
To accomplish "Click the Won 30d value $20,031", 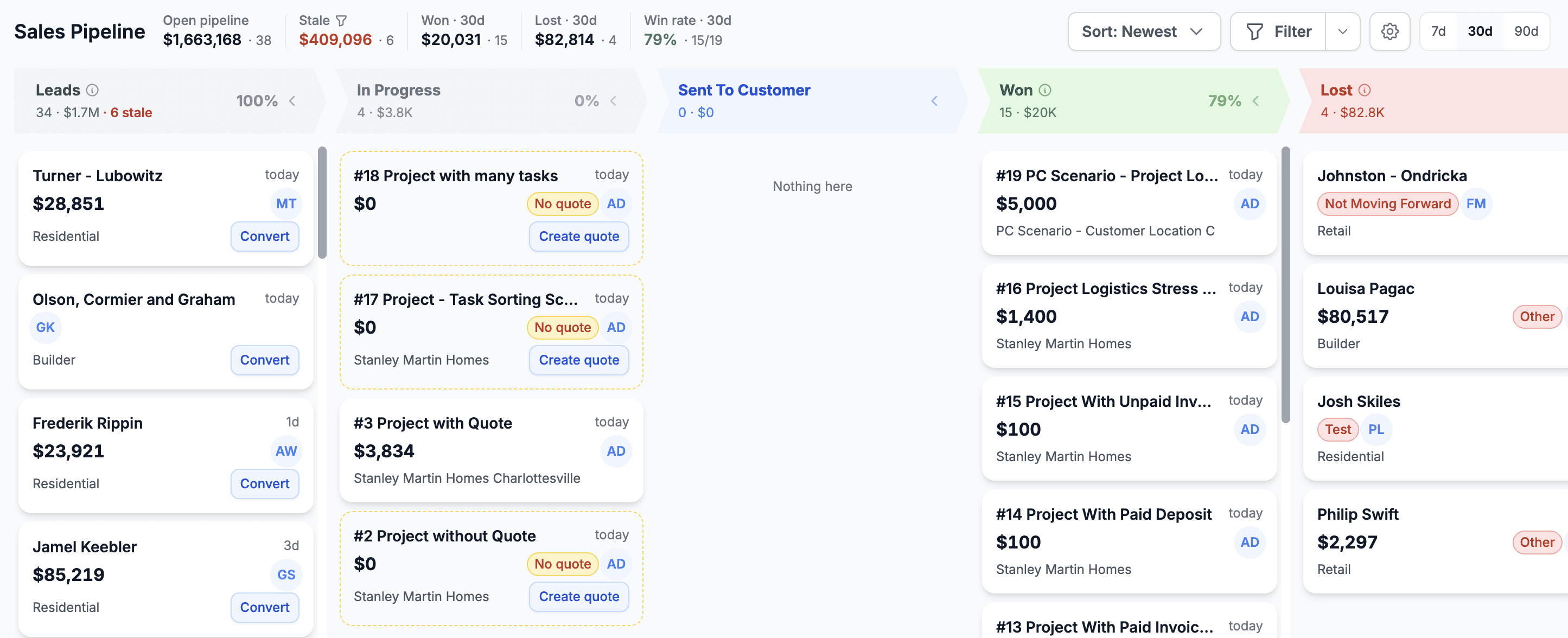I will point(451,40).
